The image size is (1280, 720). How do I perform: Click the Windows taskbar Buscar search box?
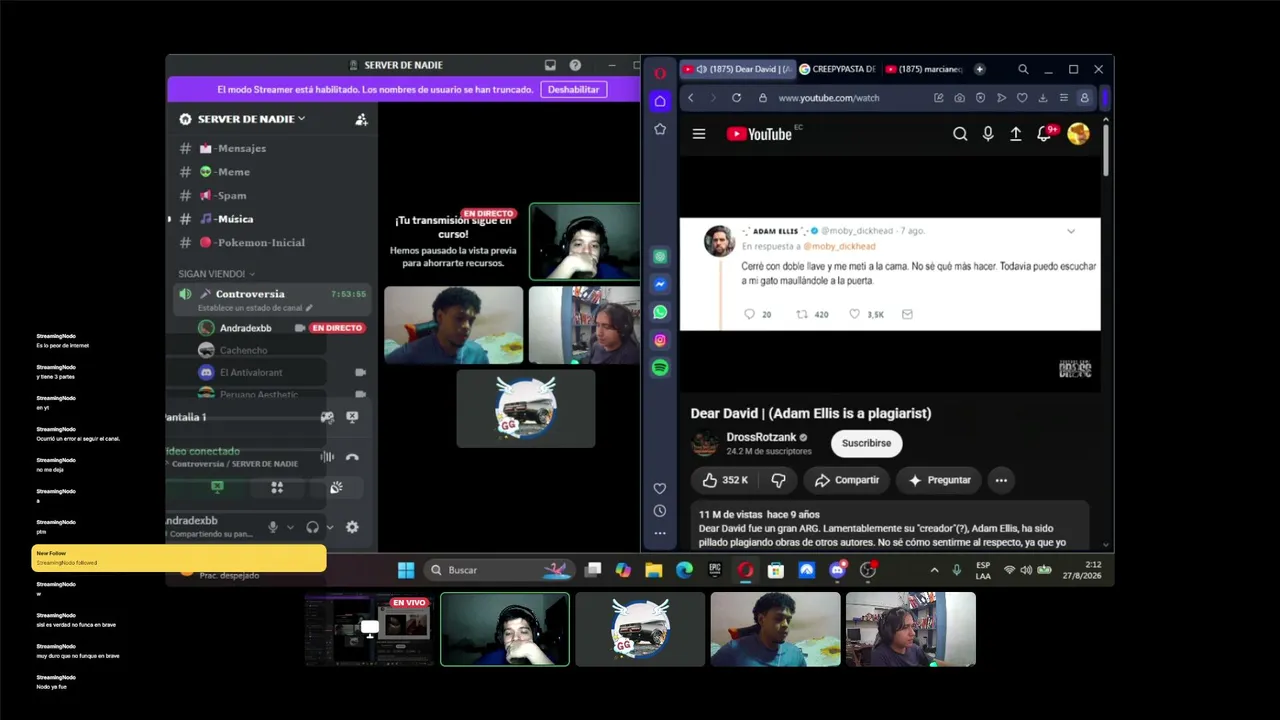point(500,570)
